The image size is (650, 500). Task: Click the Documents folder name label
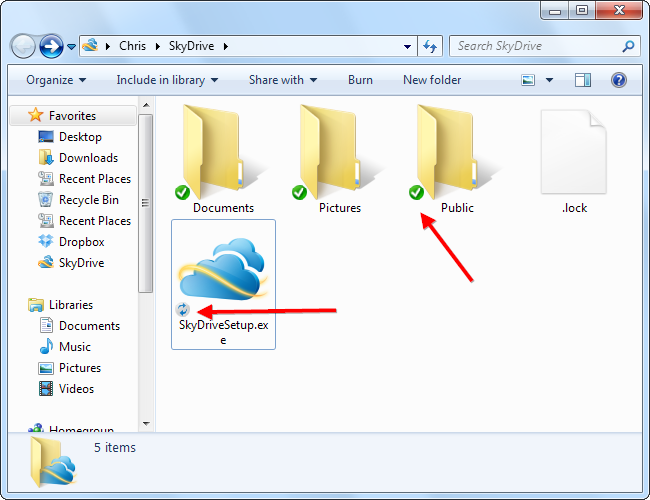[223, 208]
